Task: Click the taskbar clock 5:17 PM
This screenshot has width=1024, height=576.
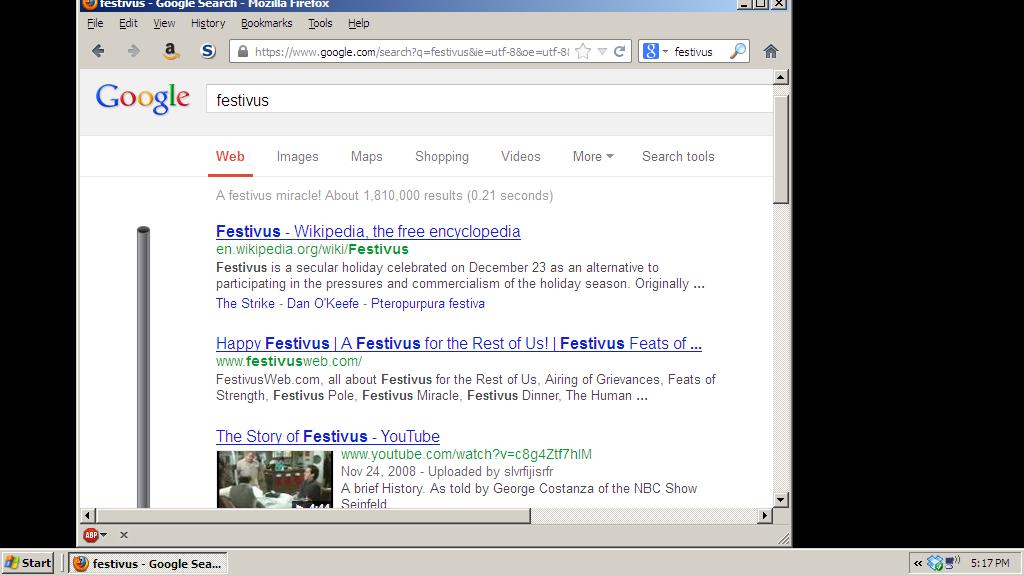Action: tap(989, 563)
